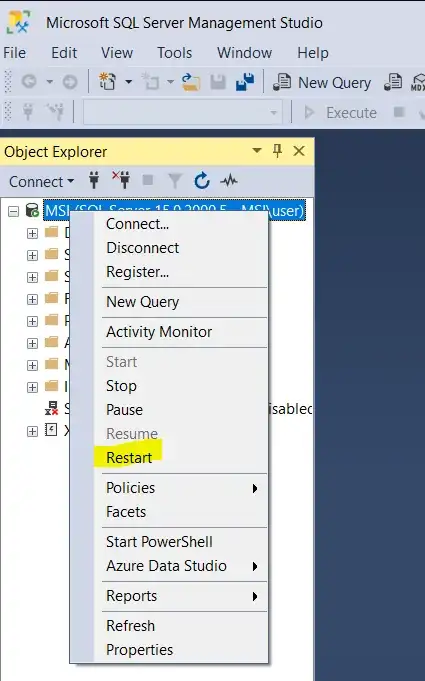Pin the Object Explorer panel with pushpin icon

(277, 151)
